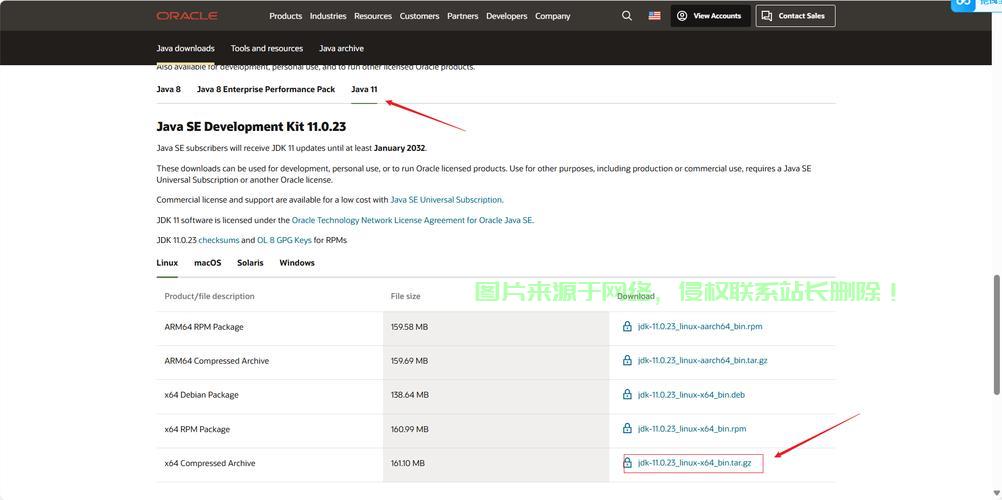
Task: Open the Partners menu
Action: click(463, 16)
